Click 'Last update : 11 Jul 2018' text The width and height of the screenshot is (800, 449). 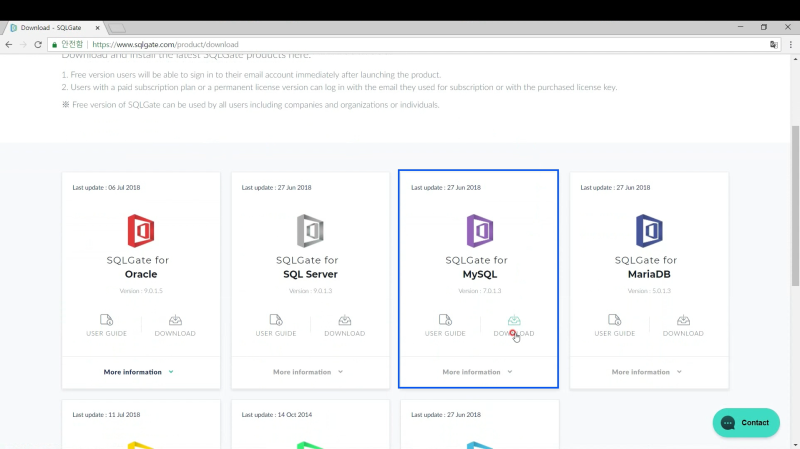click(106, 414)
